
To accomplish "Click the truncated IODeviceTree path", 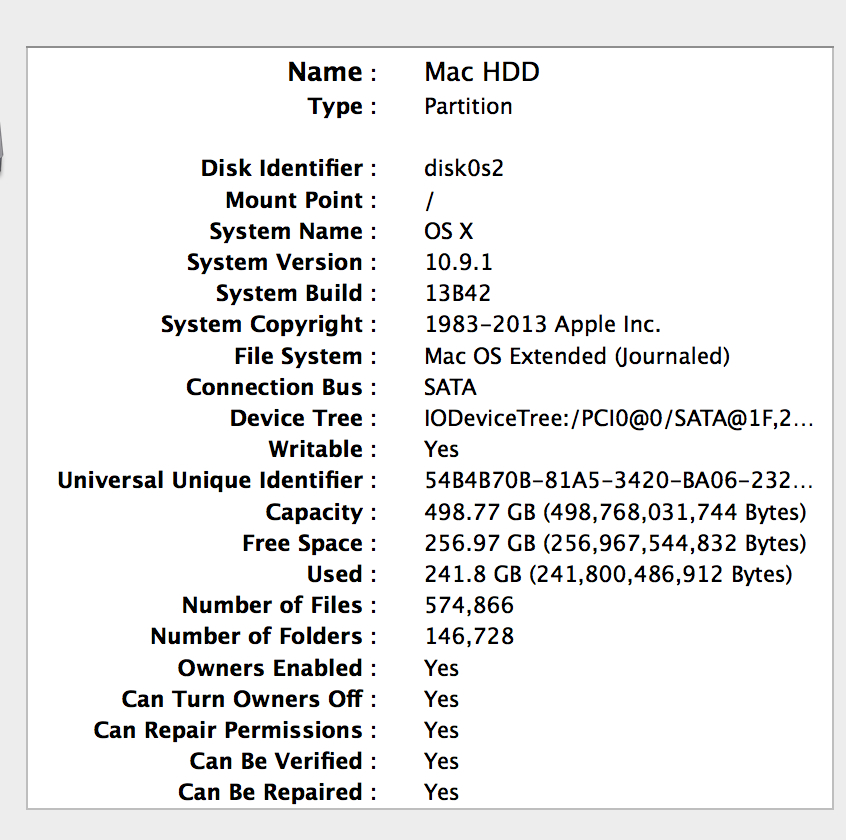I will pos(618,418).
